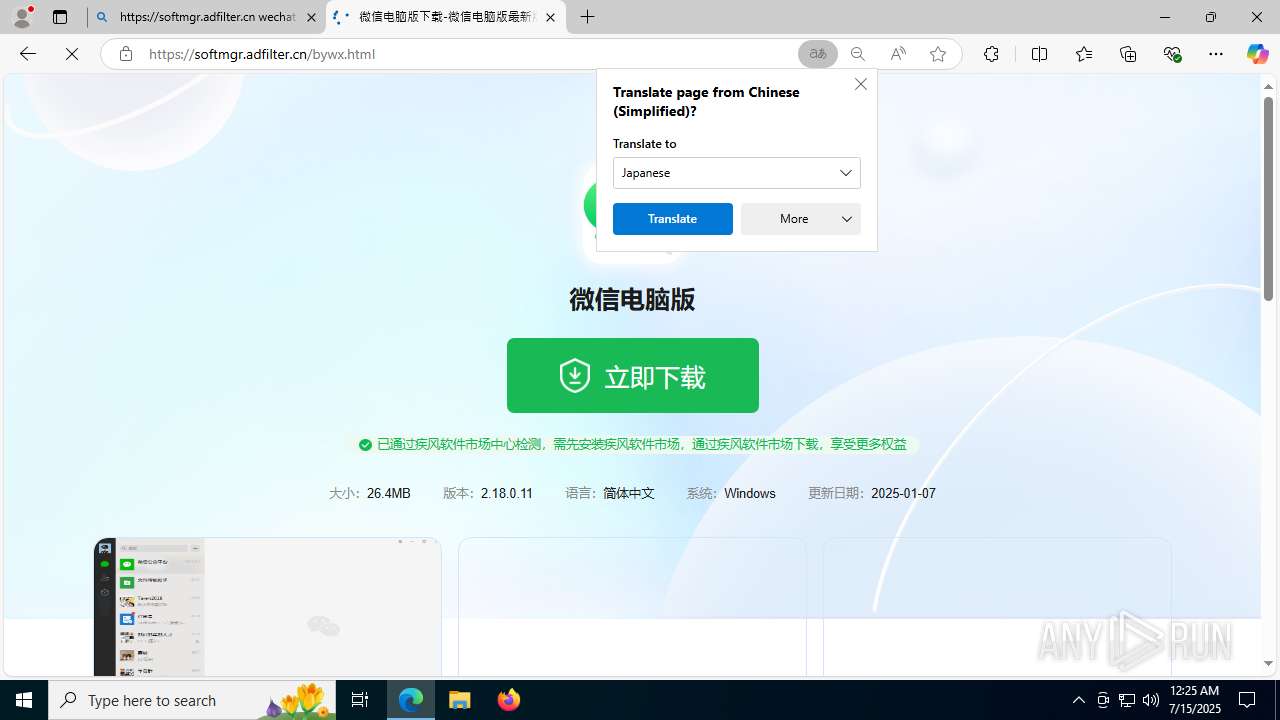Start Read aloud from address bar
The width and height of the screenshot is (1280, 720).
898,54
